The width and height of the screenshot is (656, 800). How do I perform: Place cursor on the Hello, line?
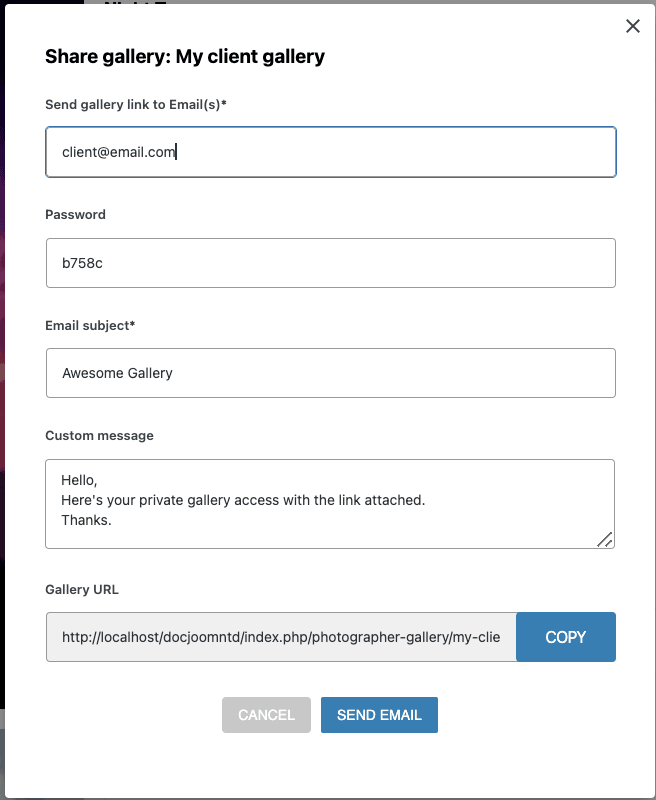(x=80, y=480)
